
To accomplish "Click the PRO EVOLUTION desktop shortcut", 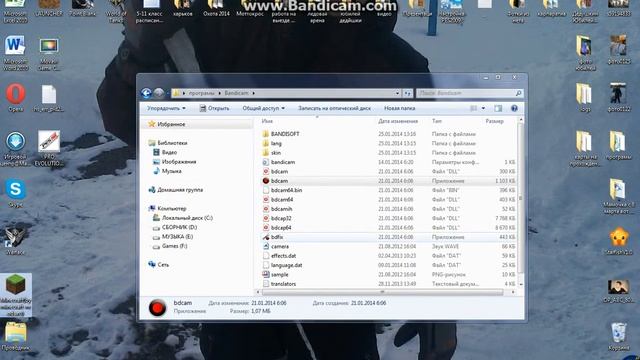I will click(49, 148).
